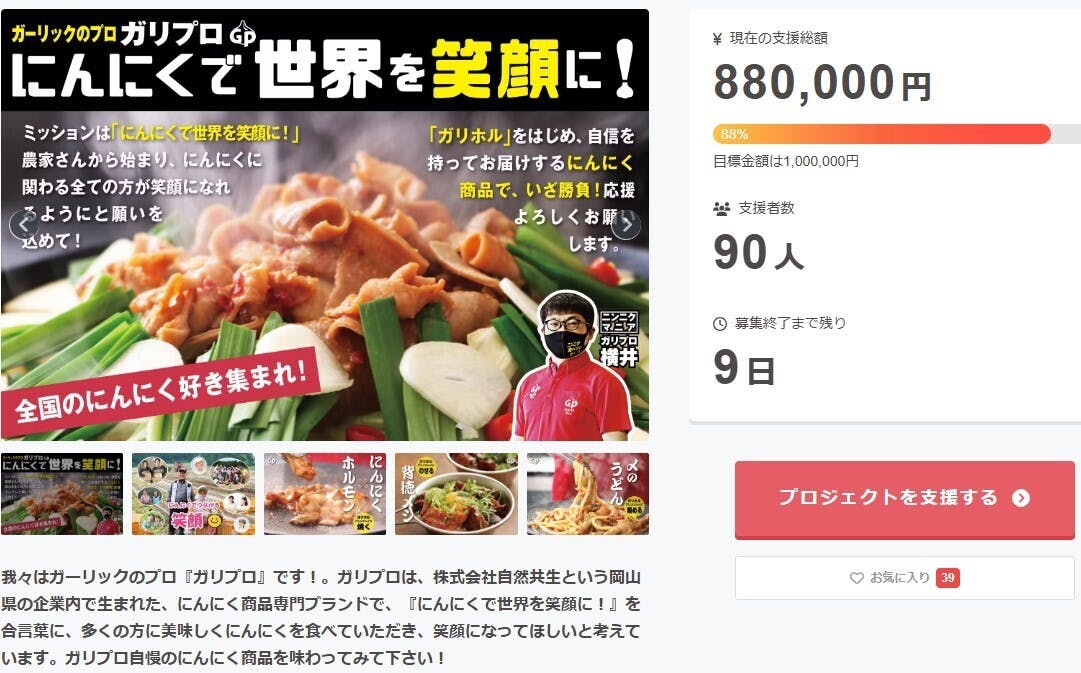Click the 目標金額は1,000,000円 goal text
This screenshot has height=673, width=1081.
pos(786,161)
